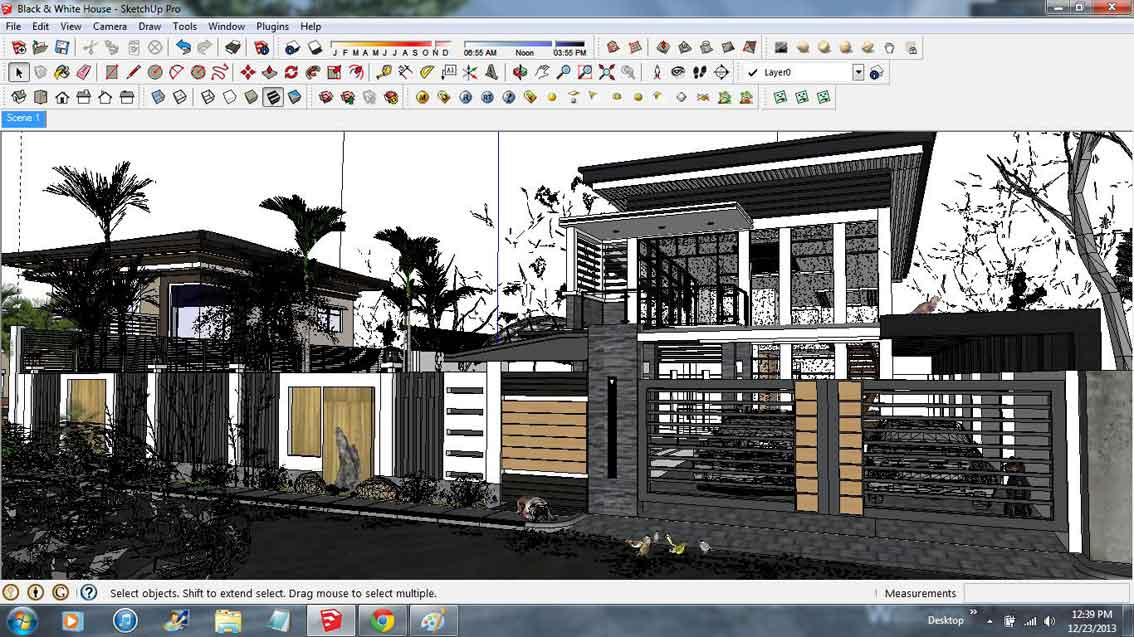Viewport: 1134px width, 637px height.
Task: Switch to Iso view
Action: pyautogui.click(x=19, y=97)
